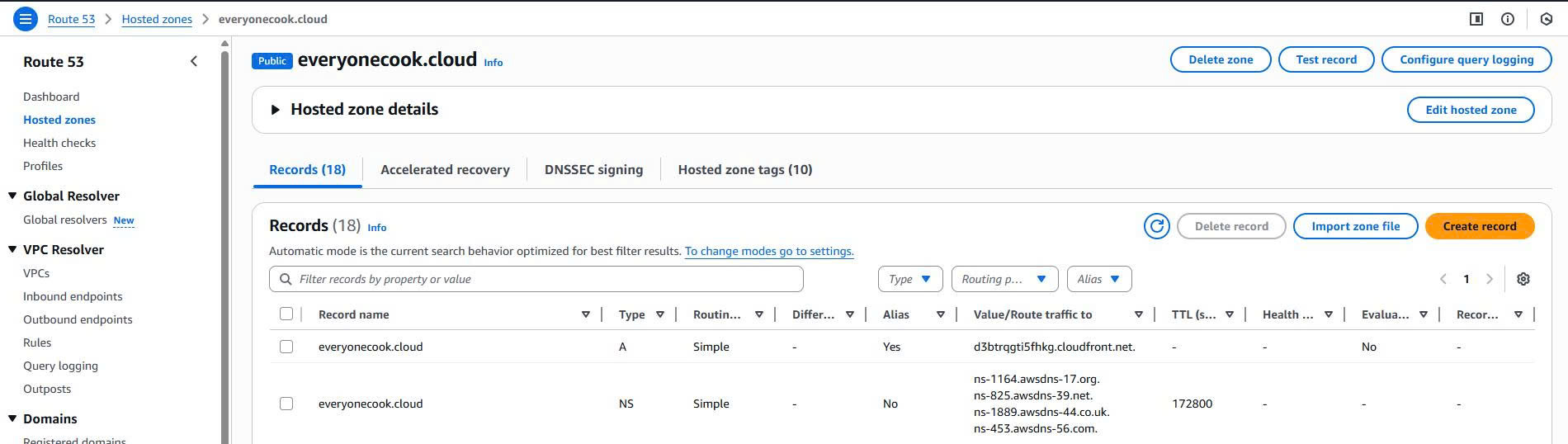Screen dimensions: 1568x444
Task: Click the 172800 TTL value
Action: click(x=1192, y=404)
